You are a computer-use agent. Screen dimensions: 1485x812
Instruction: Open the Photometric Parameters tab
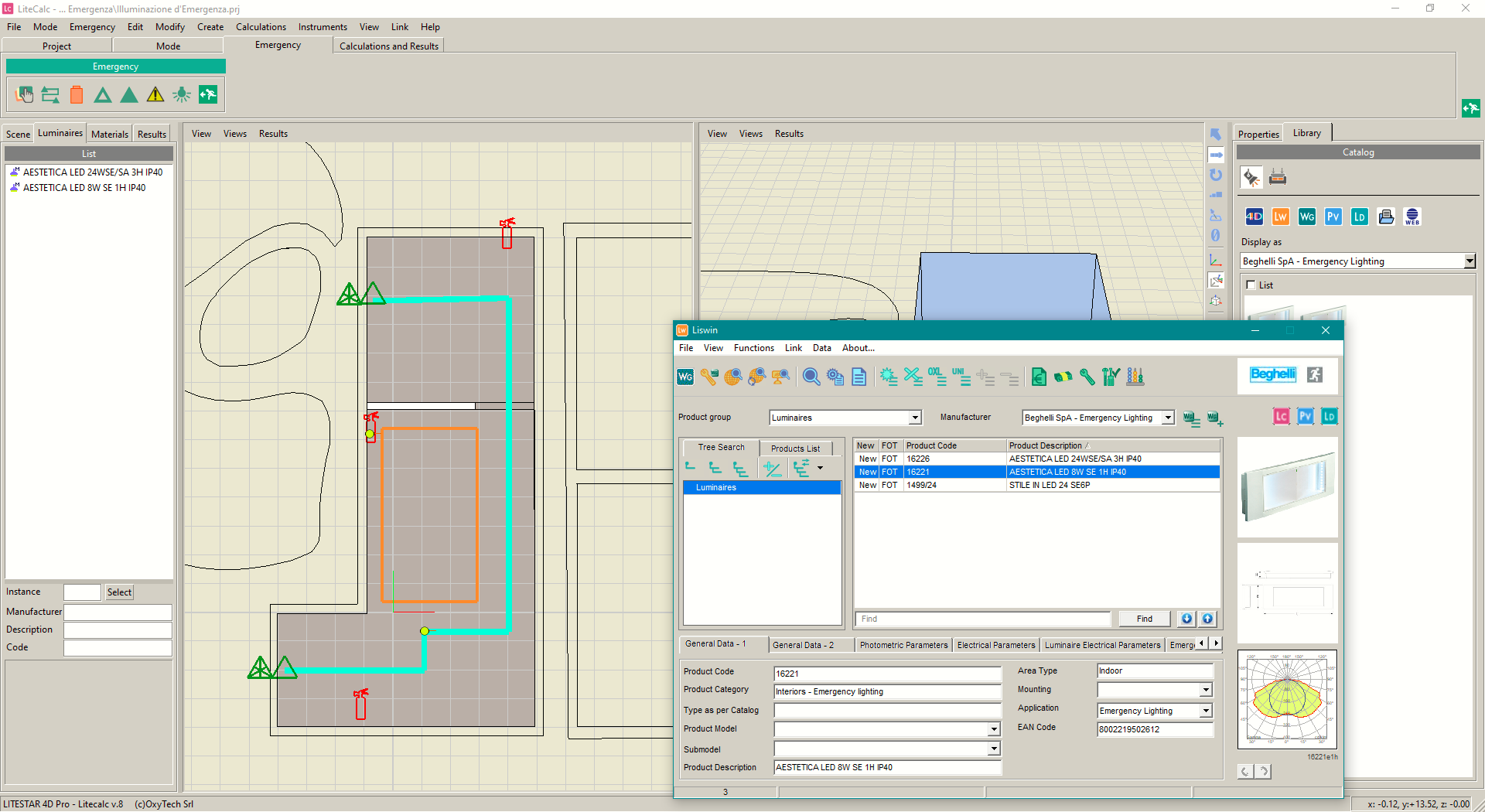pyautogui.click(x=903, y=645)
